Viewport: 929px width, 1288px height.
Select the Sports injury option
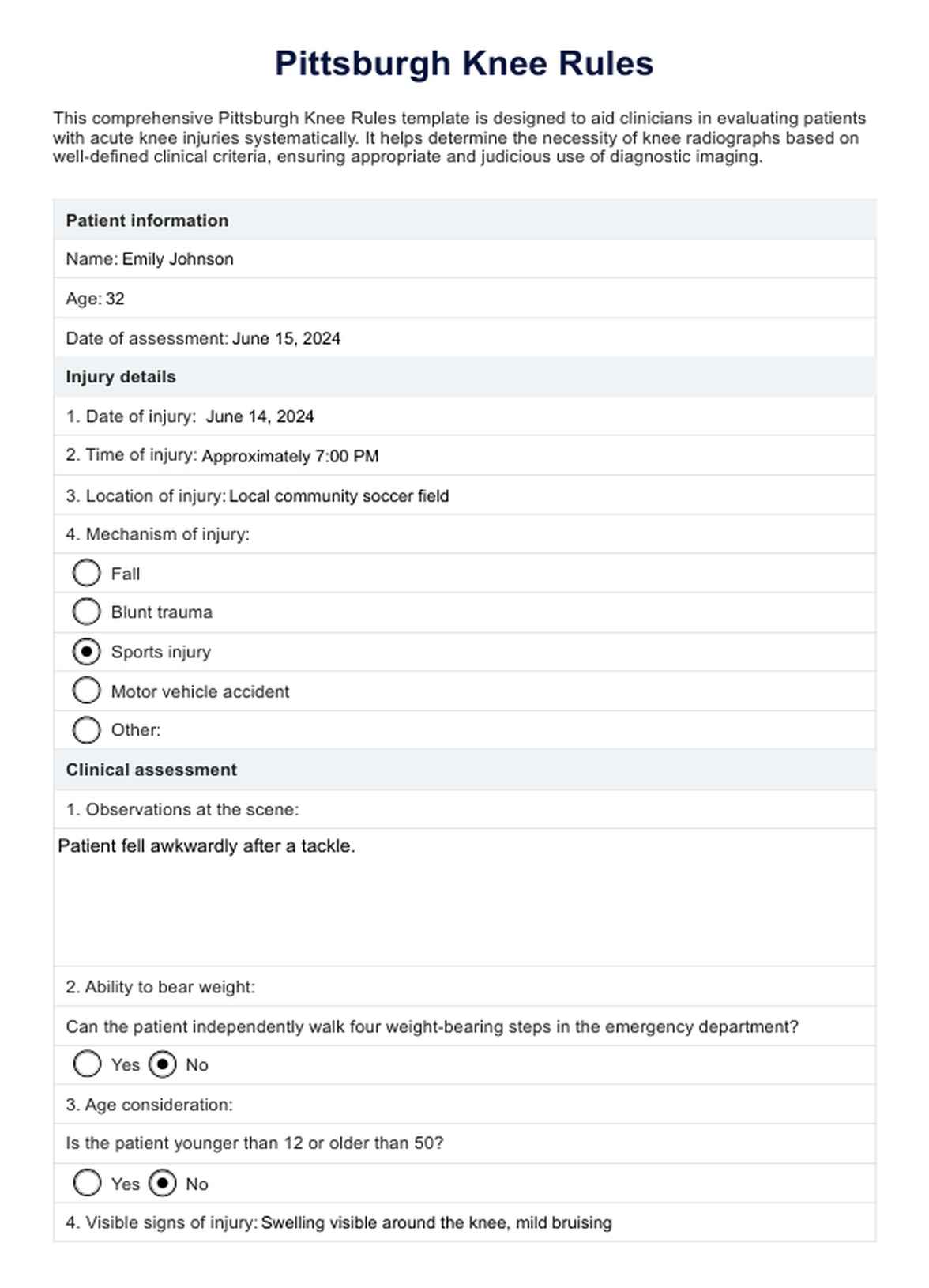(x=87, y=652)
